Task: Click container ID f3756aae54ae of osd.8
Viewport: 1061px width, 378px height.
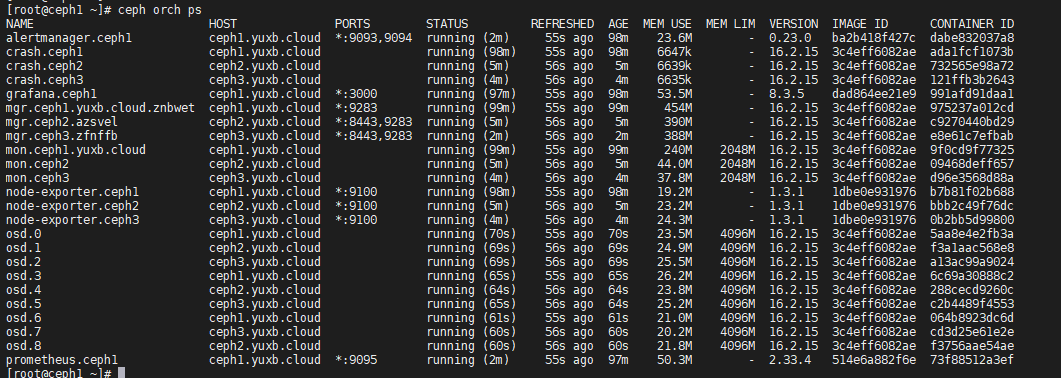Action: [x=972, y=346]
